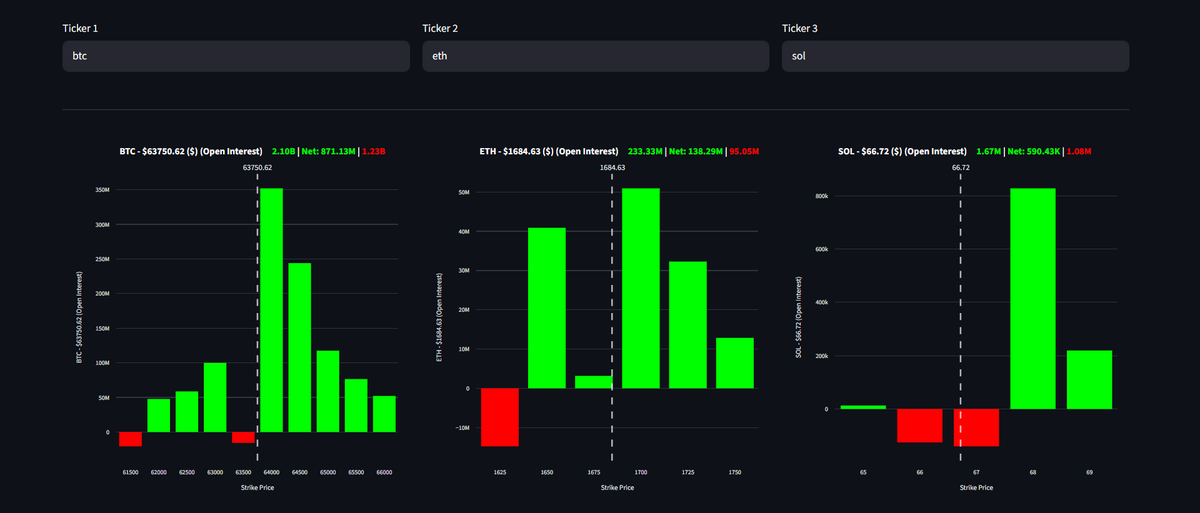Click the BTC 64000 strike green bar

(272, 310)
